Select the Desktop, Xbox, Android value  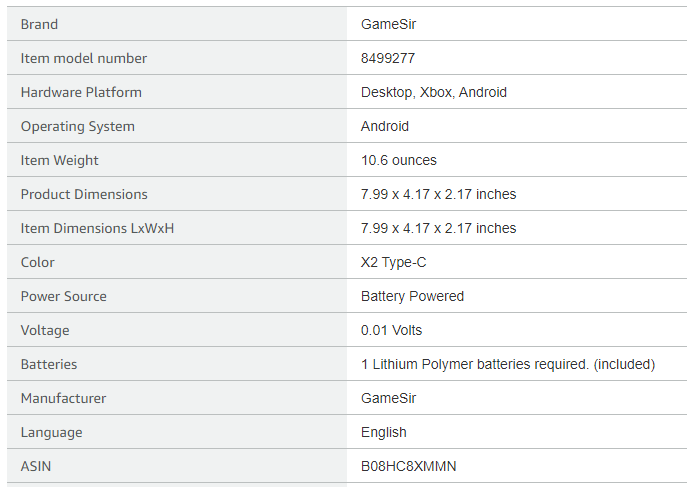point(433,92)
